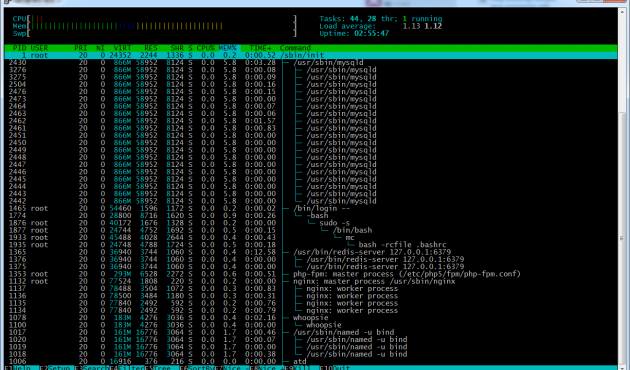Select mysqld thread row PID 2462
630x370 pixels.
tap(311, 121)
